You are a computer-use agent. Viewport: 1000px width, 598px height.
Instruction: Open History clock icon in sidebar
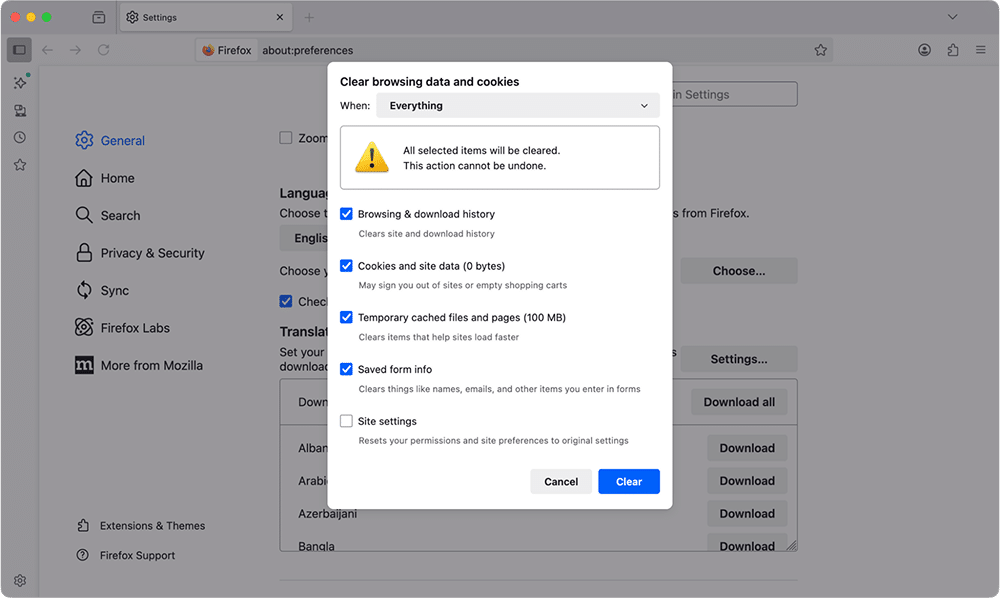19,138
